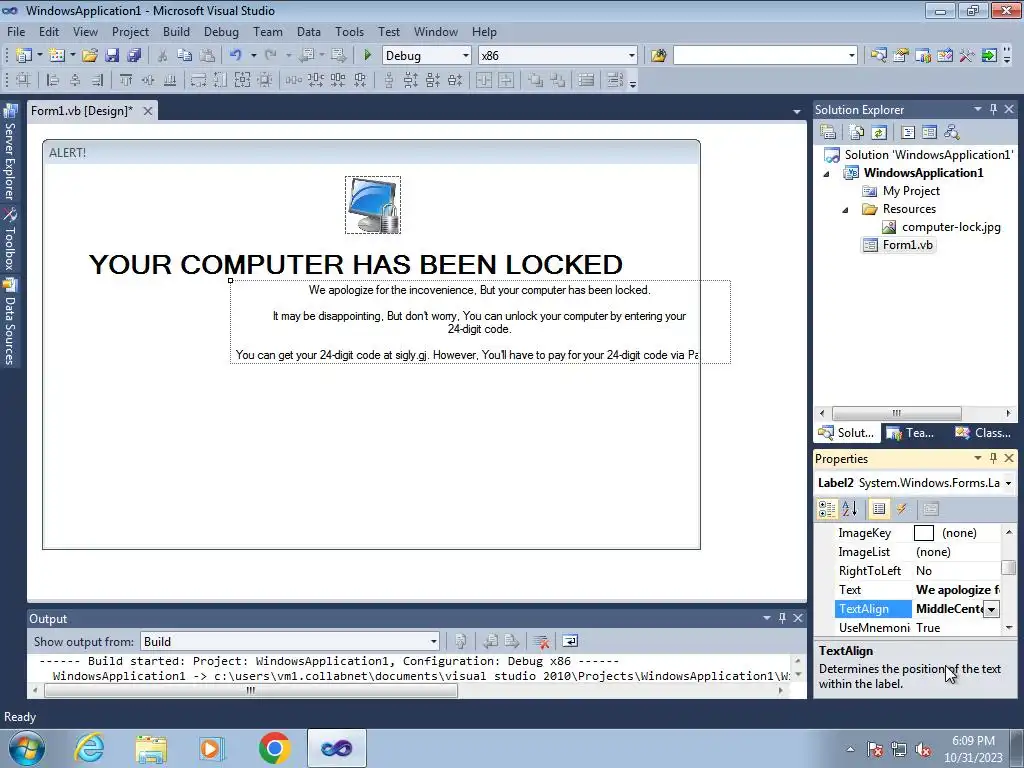Image resolution: width=1024 pixels, height=768 pixels.
Task: Toggle the Properties page button in Properties panel
Action: 879,509
